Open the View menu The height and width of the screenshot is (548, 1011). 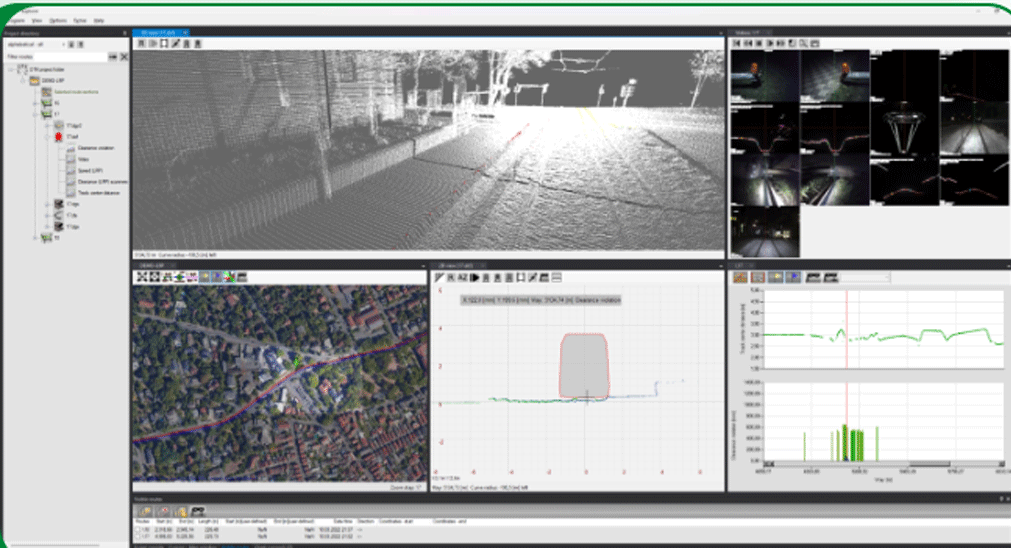pyautogui.click(x=36, y=20)
